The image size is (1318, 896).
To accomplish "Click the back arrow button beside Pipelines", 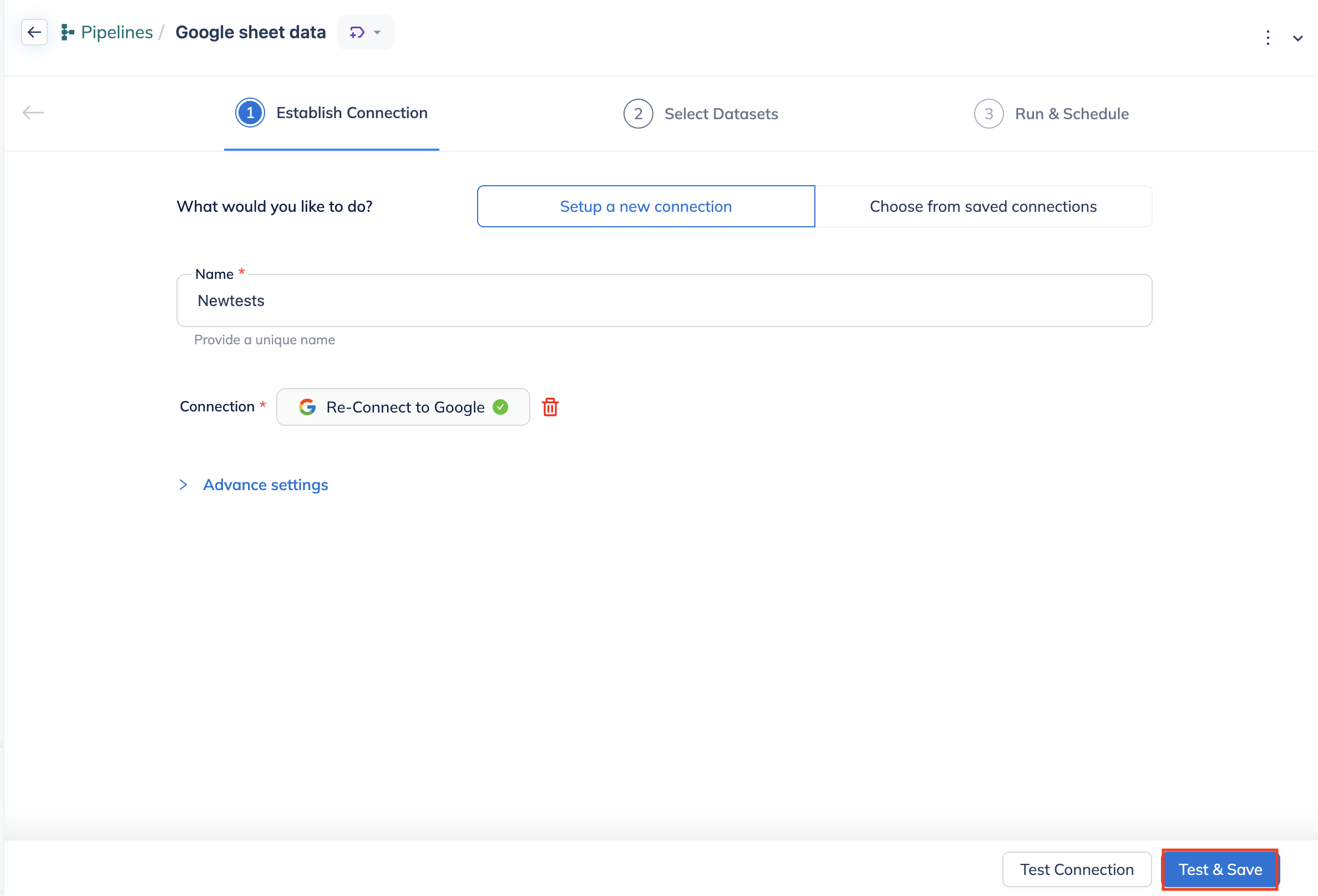I will [34, 32].
